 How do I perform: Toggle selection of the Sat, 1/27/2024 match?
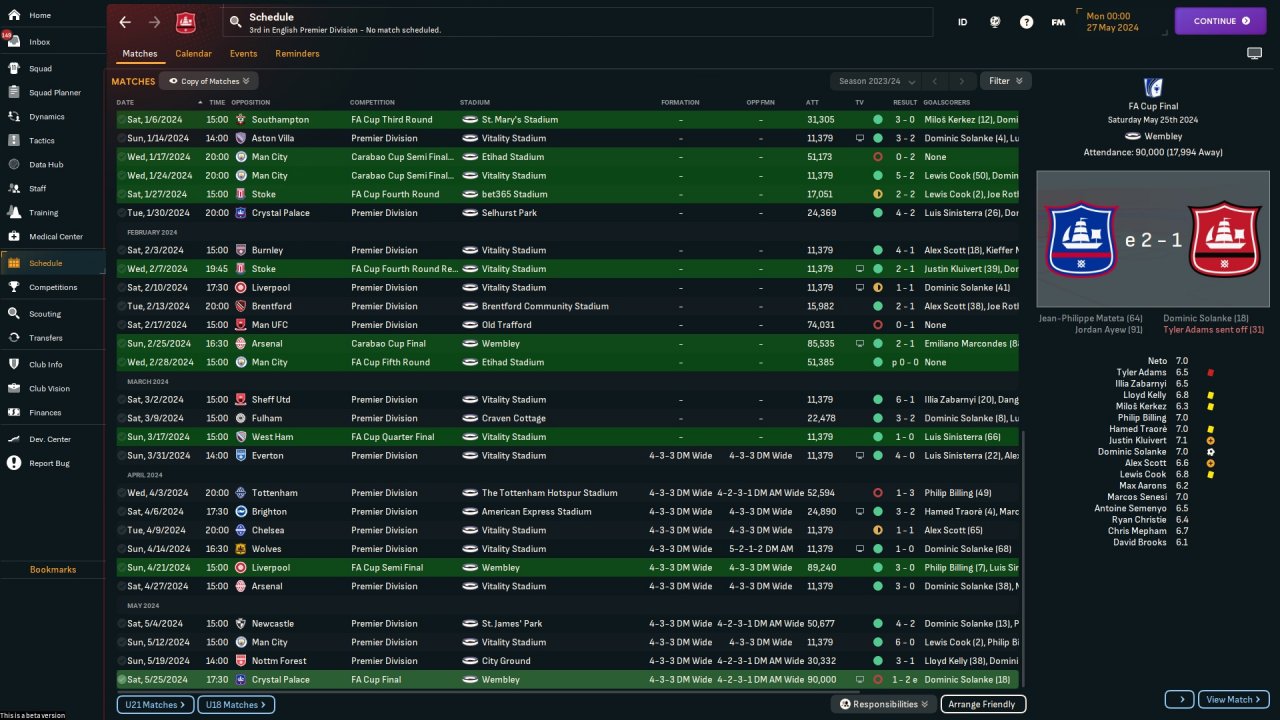[122, 194]
